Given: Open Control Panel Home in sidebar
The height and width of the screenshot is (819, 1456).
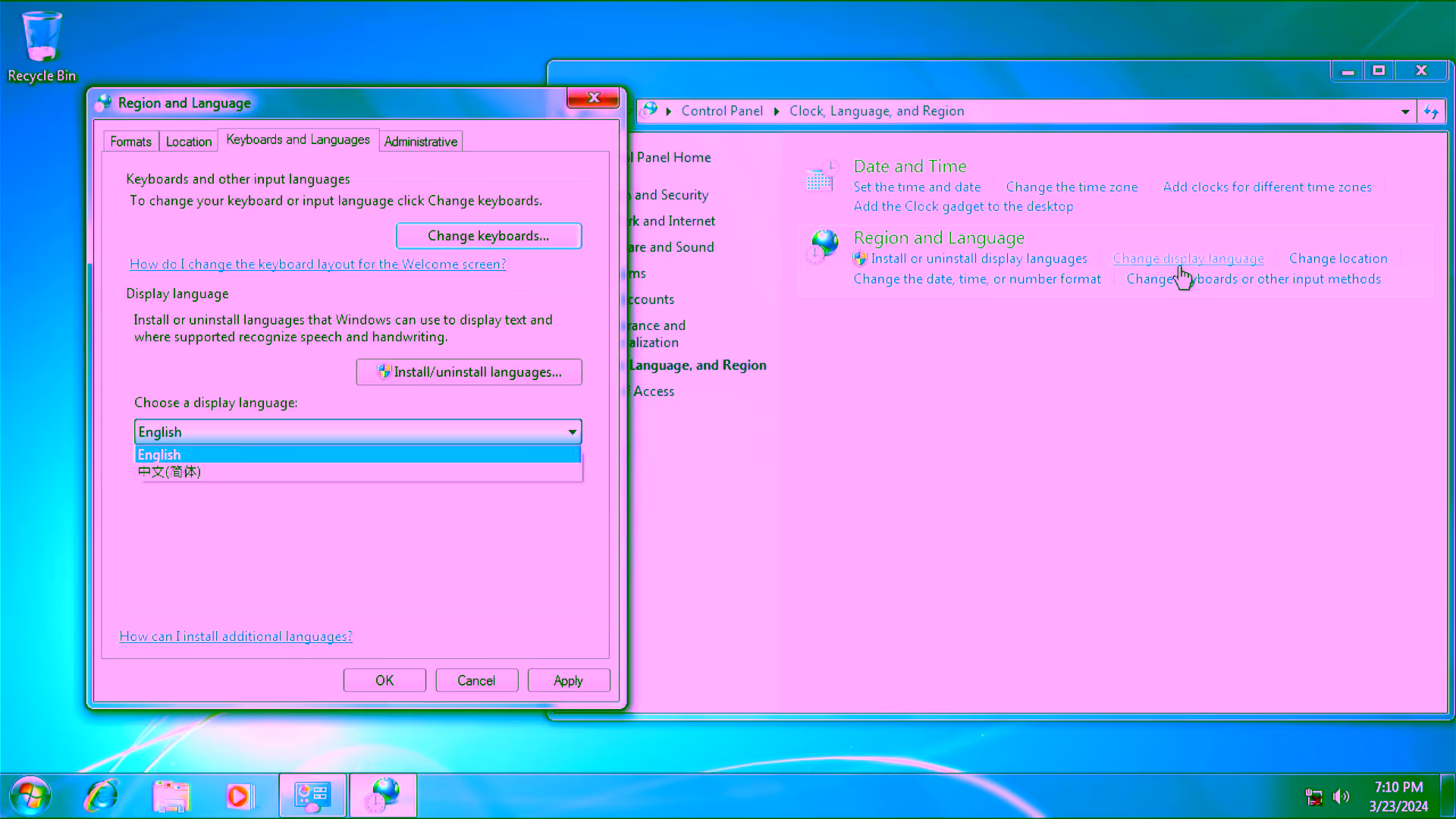Looking at the screenshot, I should click(x=670, y=158).
